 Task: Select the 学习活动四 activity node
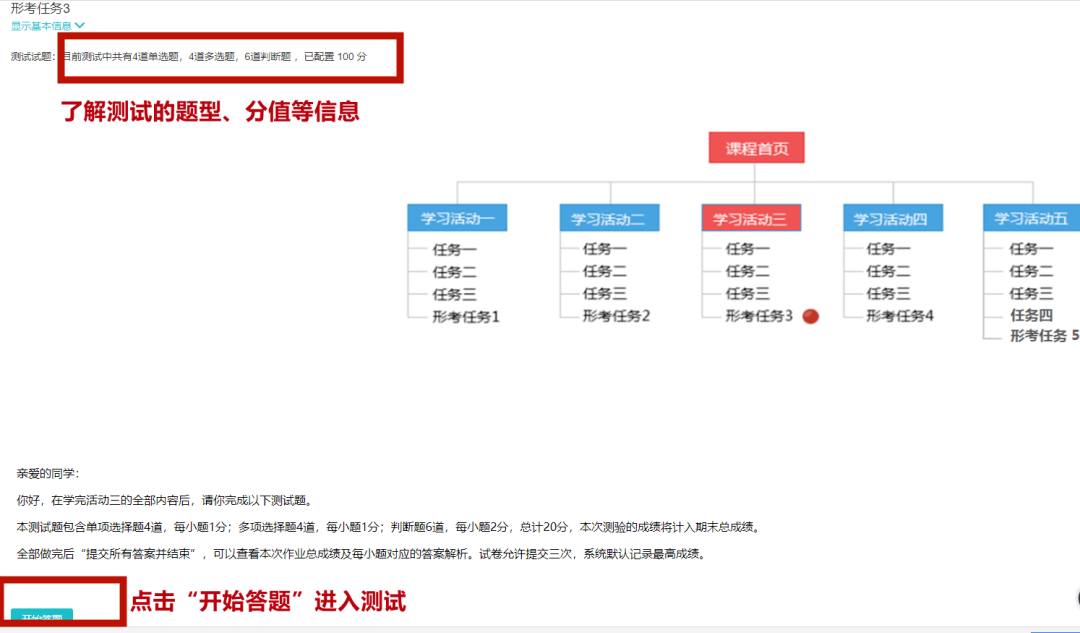point(893,217)
